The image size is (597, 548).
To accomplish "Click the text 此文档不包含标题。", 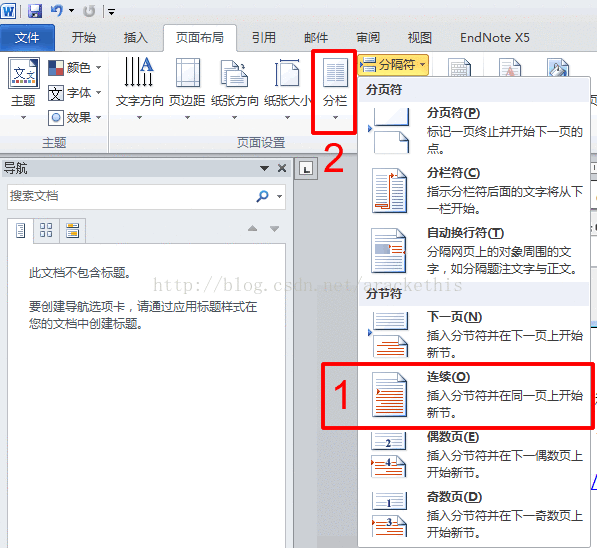I will (80, 273).
